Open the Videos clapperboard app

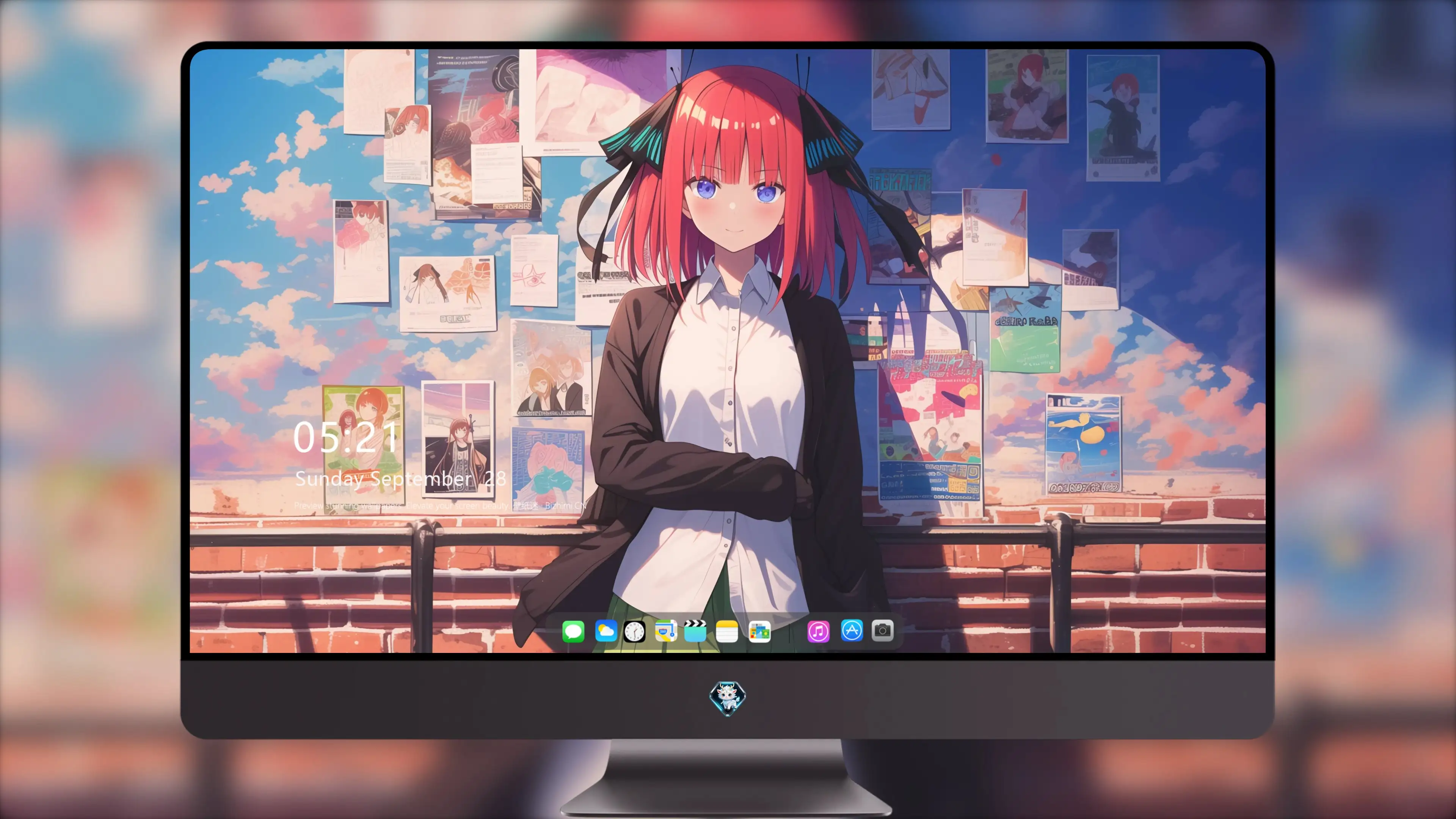[x=695, y=631]
